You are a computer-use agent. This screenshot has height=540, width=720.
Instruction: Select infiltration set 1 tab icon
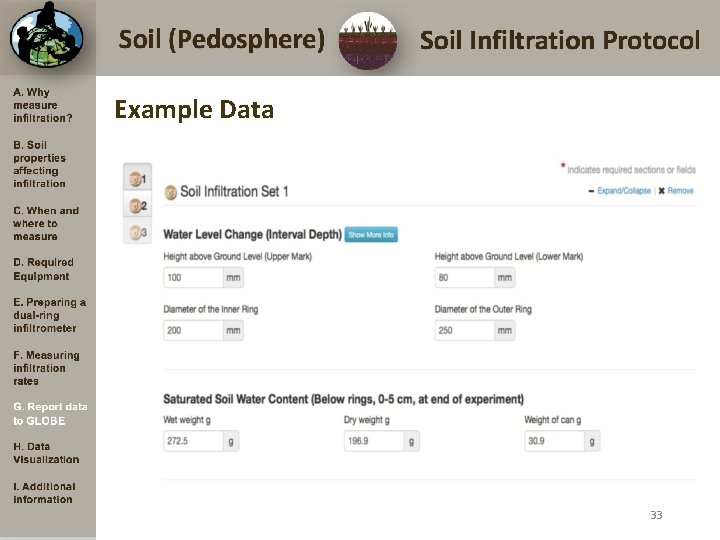[x=138, y=179]
